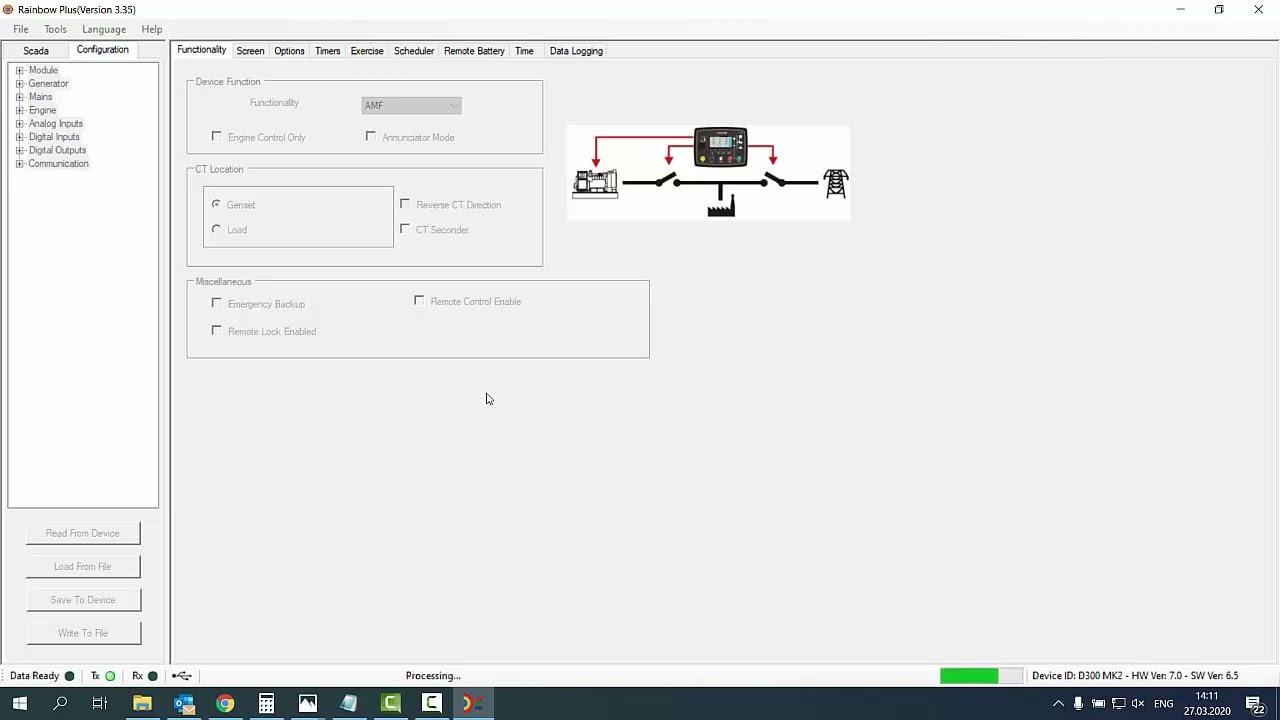Select the Load CT location radio
The height and width of the screenshot is (720, 1280).
[216, 229]
